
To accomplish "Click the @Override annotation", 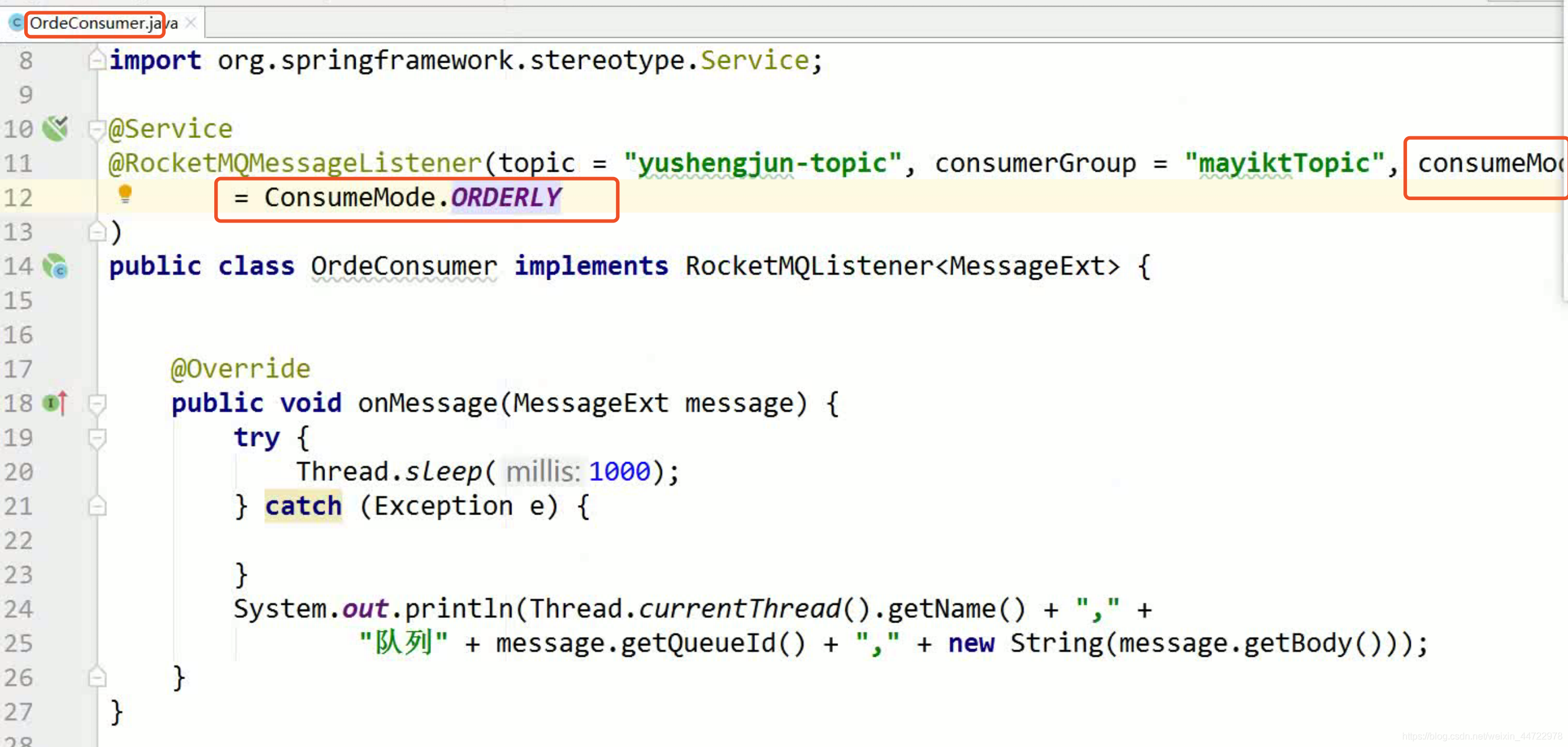I will pos(241,369).
